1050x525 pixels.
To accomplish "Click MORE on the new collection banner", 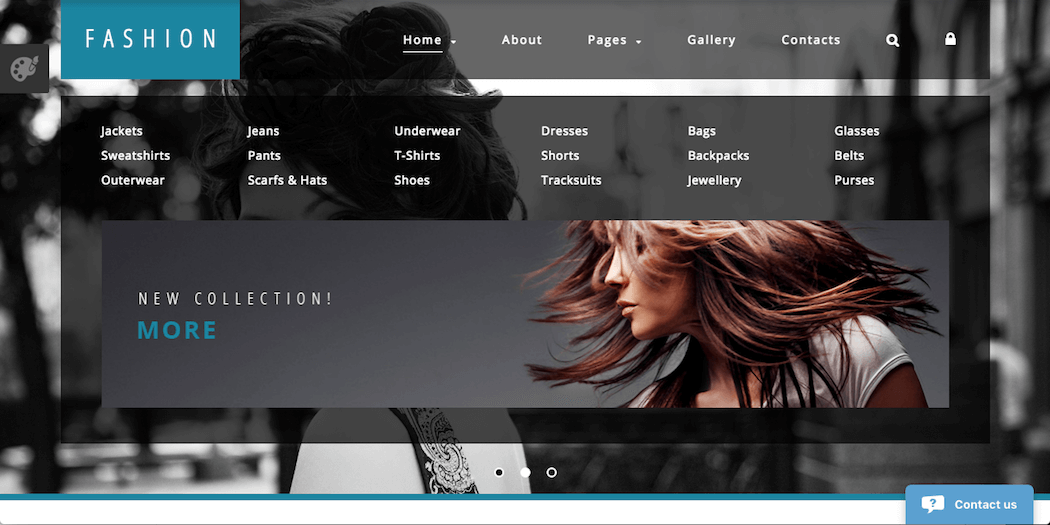I will click(x=177, y=330).
